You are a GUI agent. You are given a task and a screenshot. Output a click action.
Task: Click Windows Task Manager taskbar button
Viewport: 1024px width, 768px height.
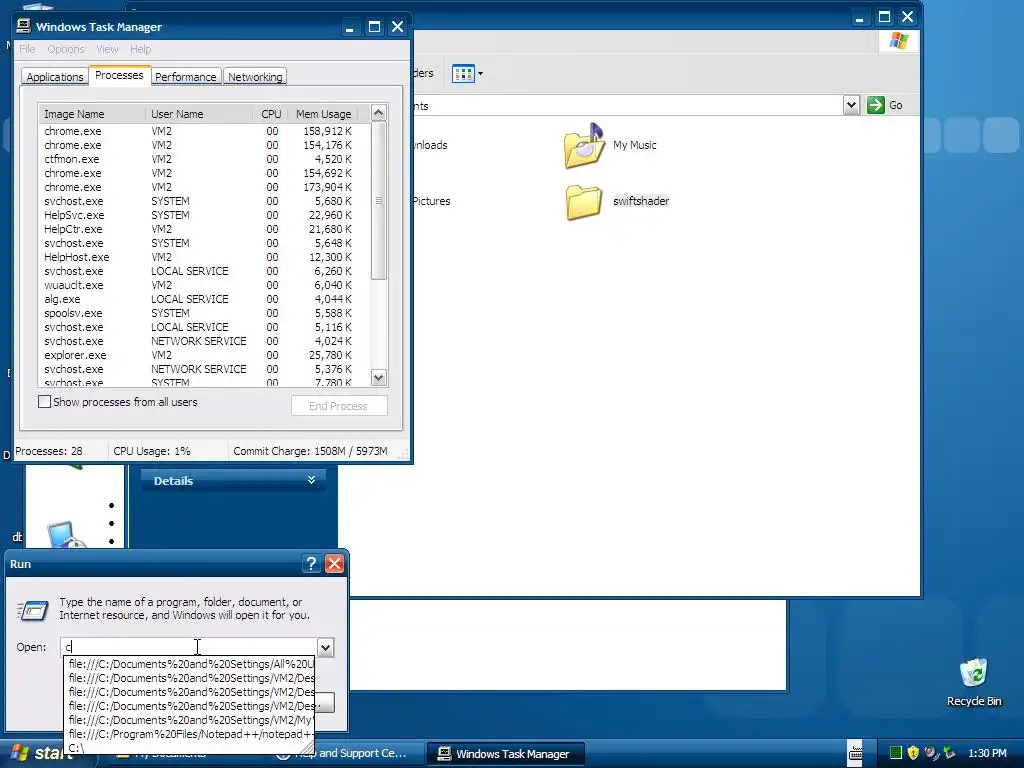[x=505, y=754]
